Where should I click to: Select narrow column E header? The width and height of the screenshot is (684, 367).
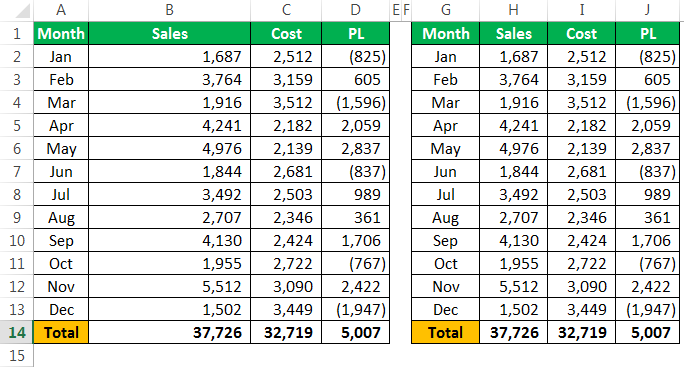(x=395, y=10)
